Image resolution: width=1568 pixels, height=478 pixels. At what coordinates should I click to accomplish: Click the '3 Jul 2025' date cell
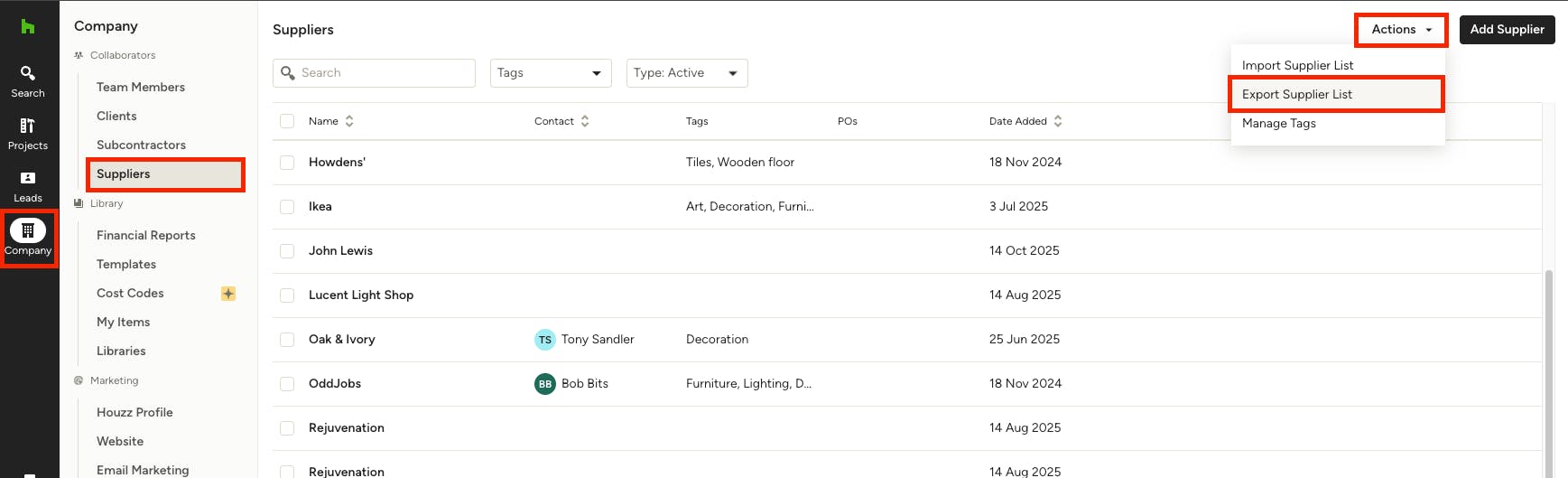(x=1018, y=207)
